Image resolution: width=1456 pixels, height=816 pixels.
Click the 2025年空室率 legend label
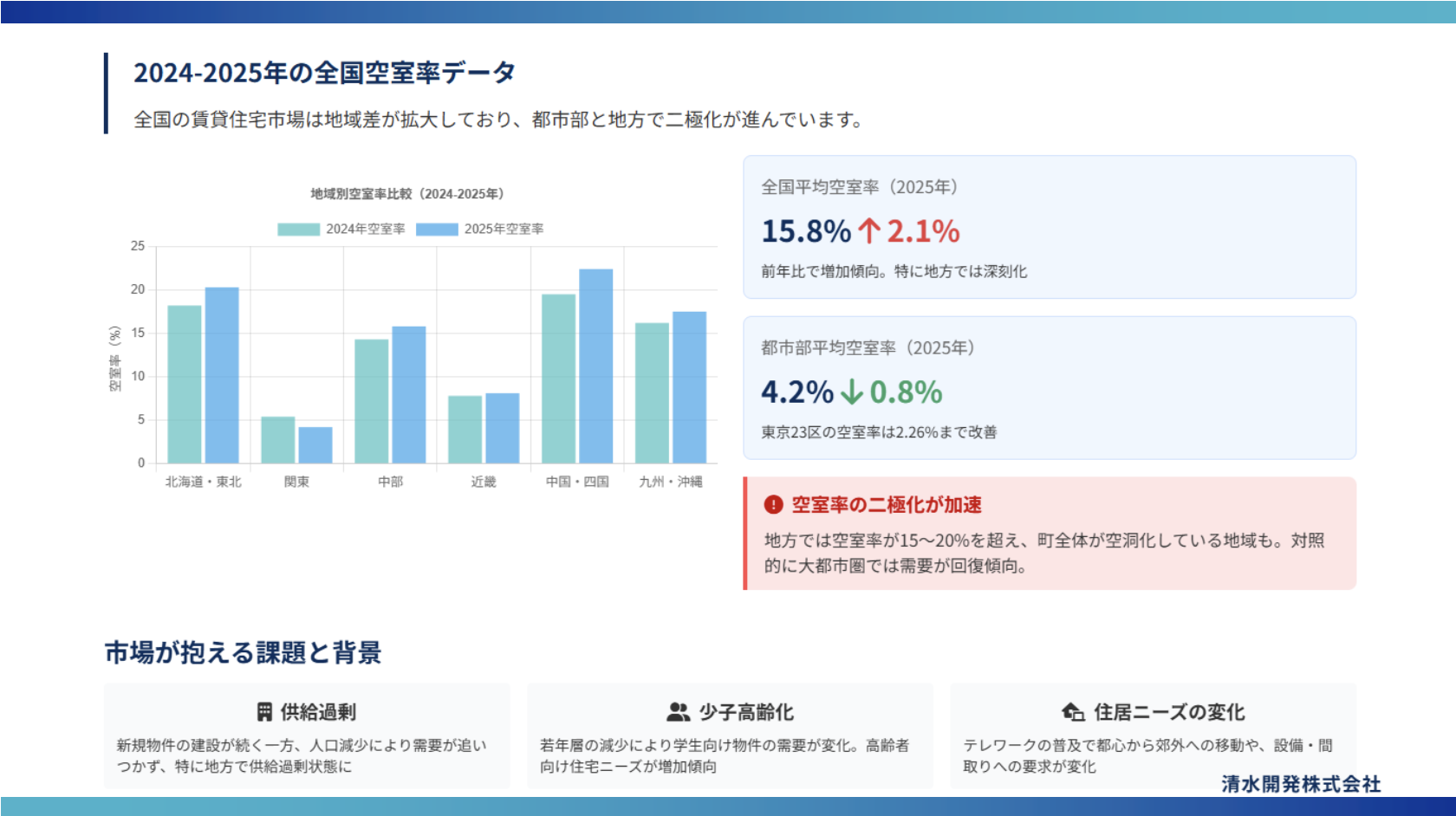pyautogui.click(x=504, y=230)
